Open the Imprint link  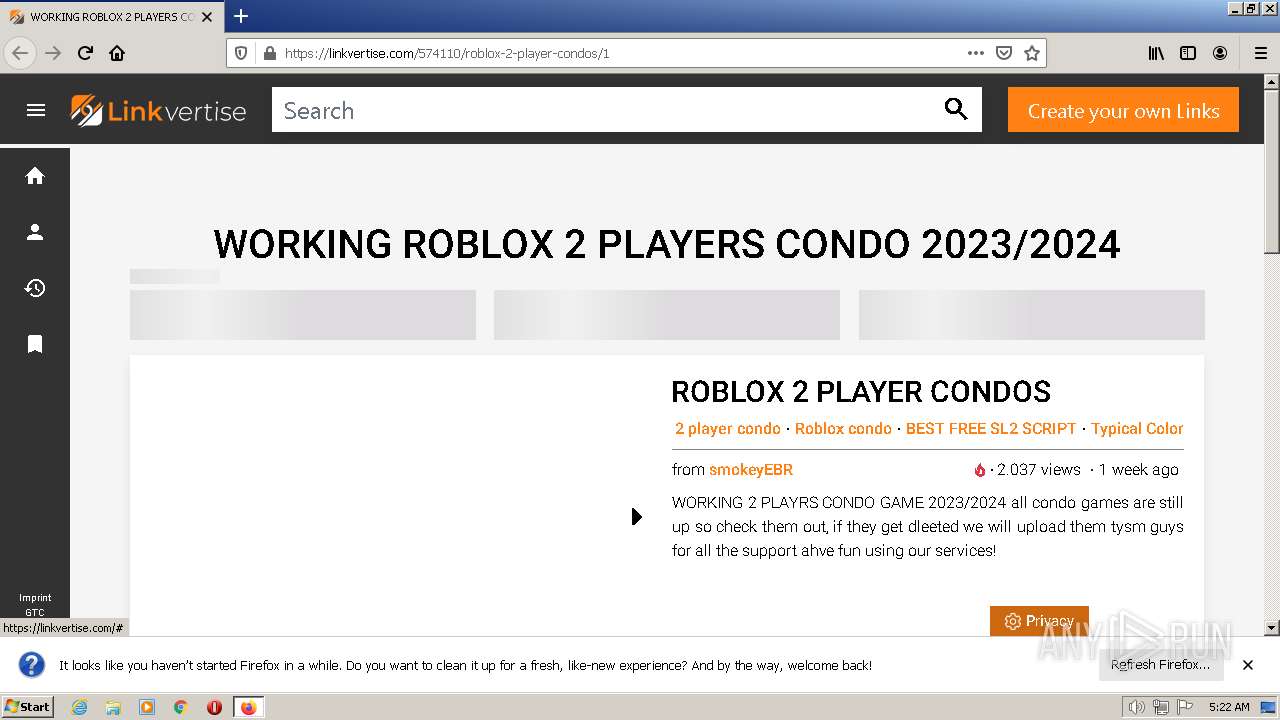(x=35, y=598)
